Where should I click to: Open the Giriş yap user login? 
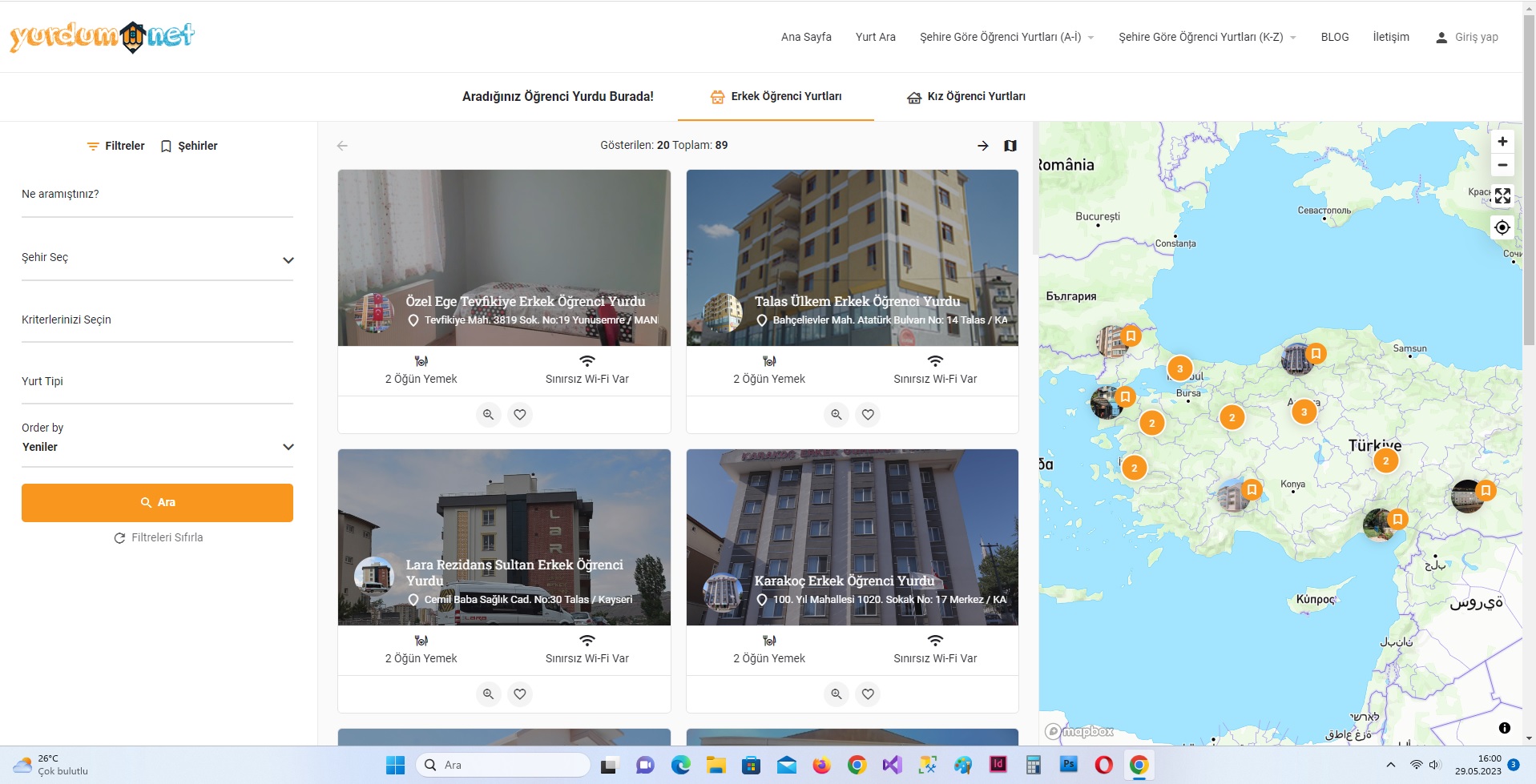click(1466, 37)
